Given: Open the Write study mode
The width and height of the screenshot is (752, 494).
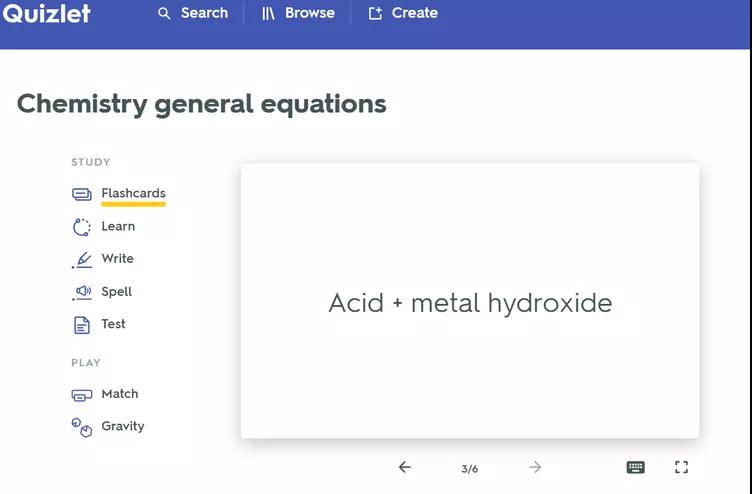Looking at the screenshot, I should coord(118,258).
